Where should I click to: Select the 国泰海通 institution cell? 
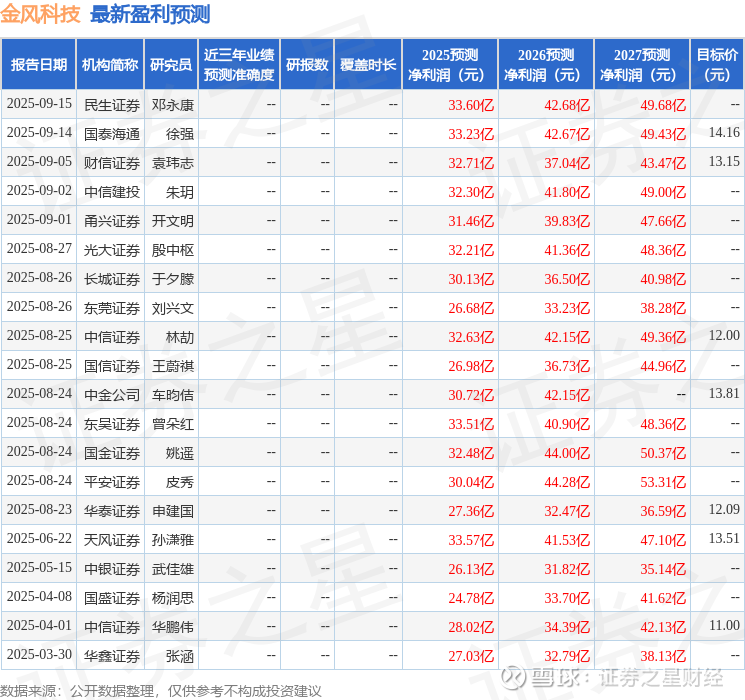(x=112, y=134)
